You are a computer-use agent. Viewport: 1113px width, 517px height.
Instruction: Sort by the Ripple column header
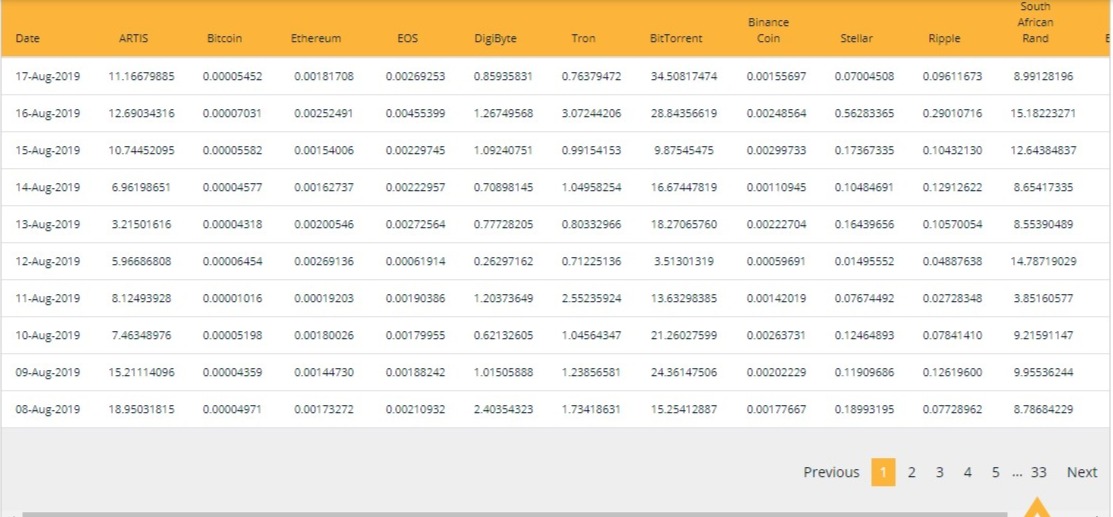944,38
